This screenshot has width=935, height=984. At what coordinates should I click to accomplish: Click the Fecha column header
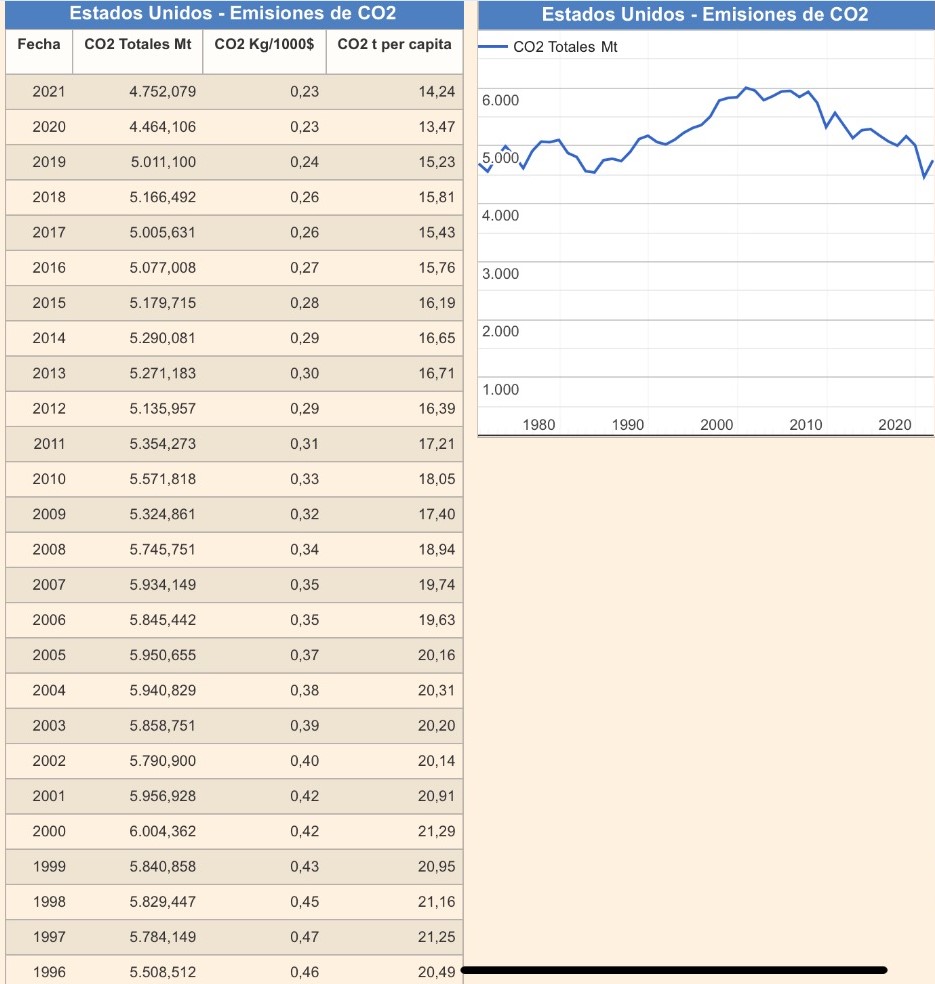tap(39, 45)
